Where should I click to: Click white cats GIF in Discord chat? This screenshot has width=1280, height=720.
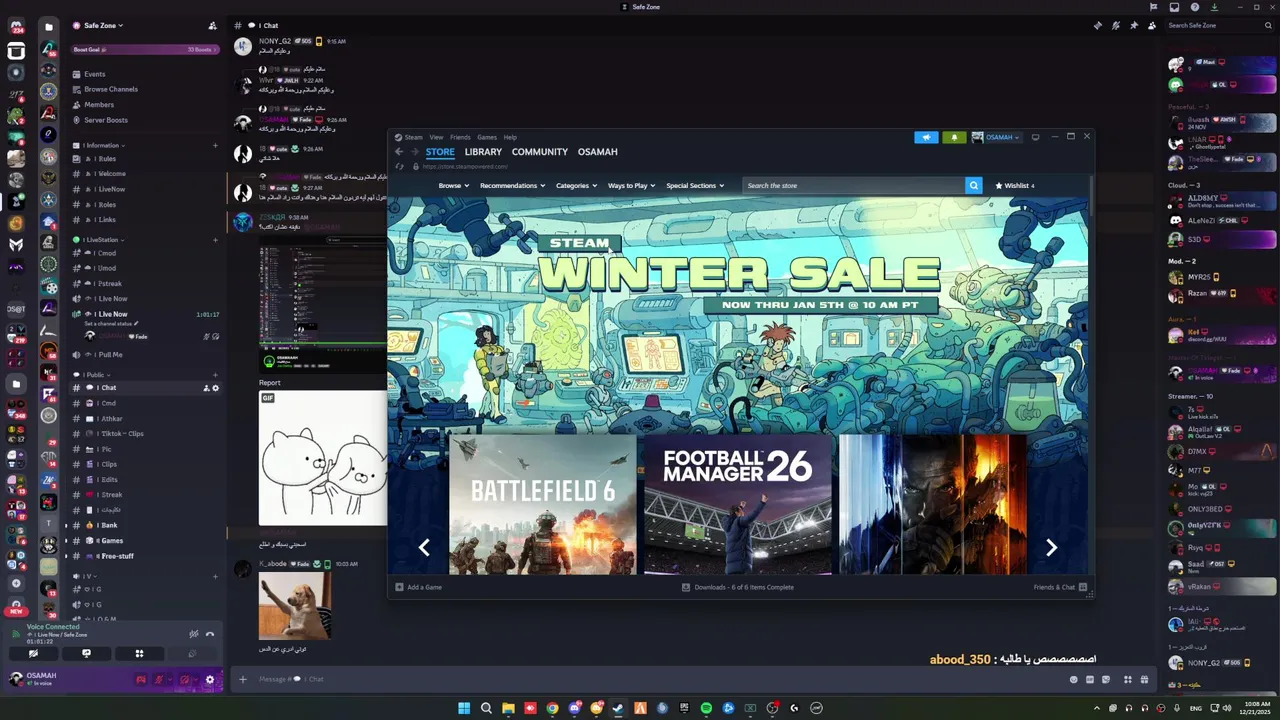[x=323, y=458]
